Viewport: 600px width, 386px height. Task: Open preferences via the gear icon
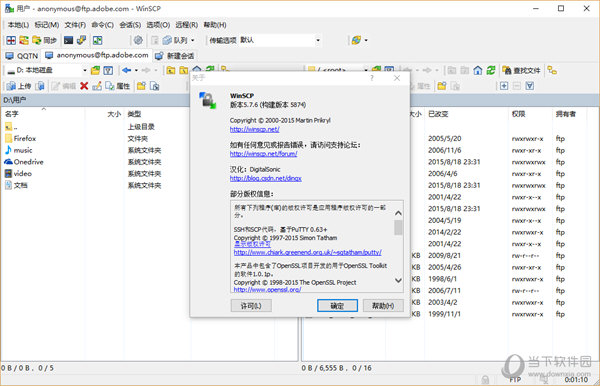[138, 40]
